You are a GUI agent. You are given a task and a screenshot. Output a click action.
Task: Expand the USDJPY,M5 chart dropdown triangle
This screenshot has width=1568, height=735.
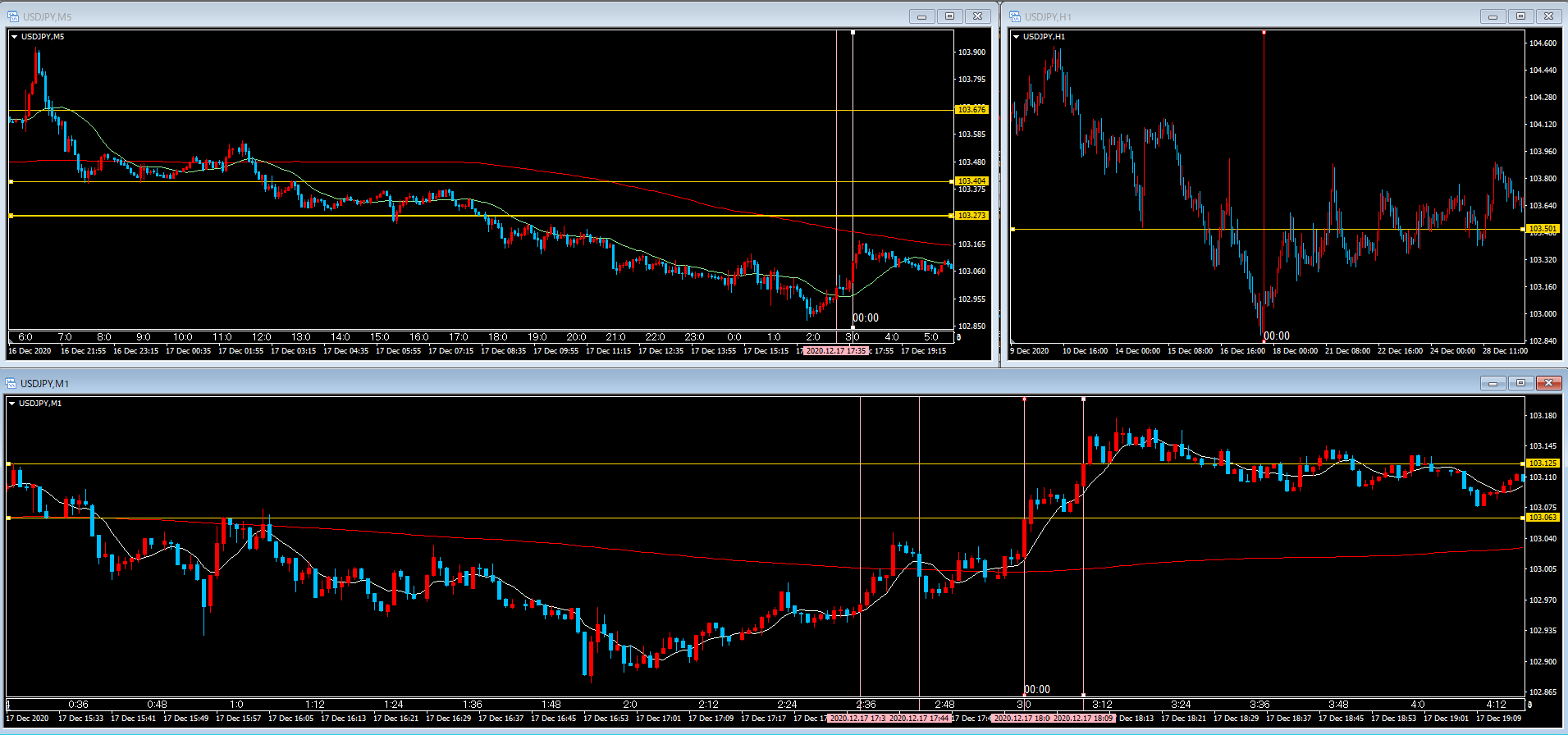(x=14, y=37)
